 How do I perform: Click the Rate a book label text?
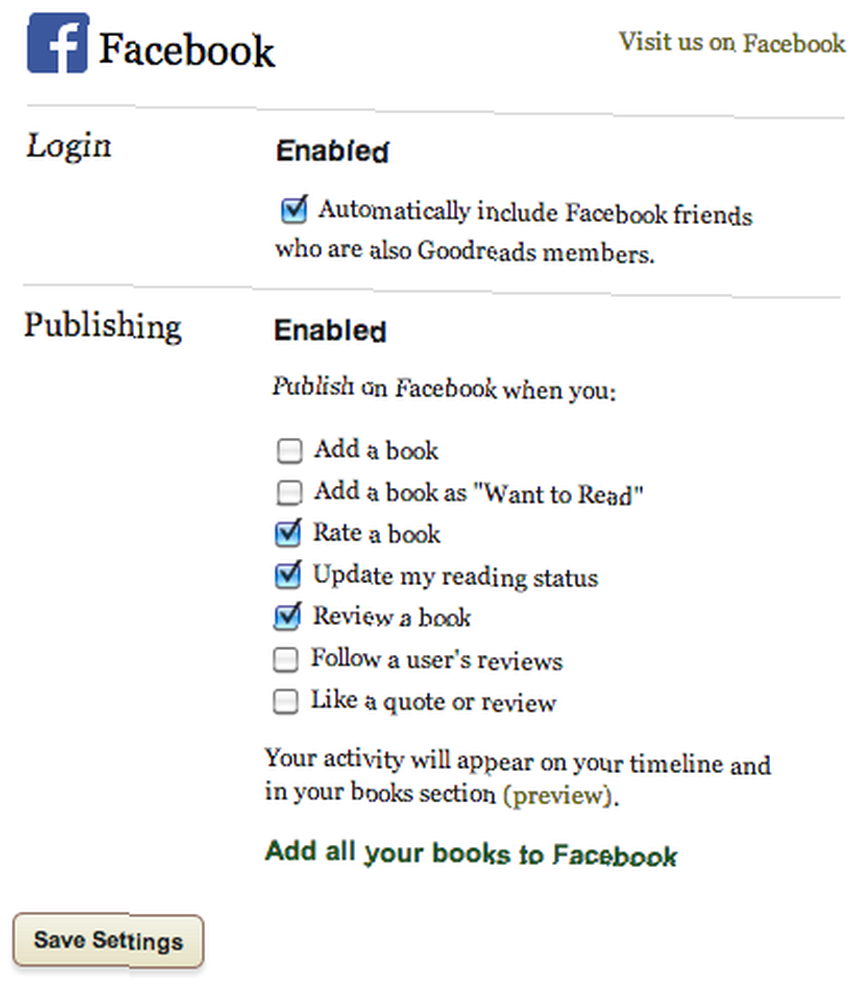coord(376,533)
